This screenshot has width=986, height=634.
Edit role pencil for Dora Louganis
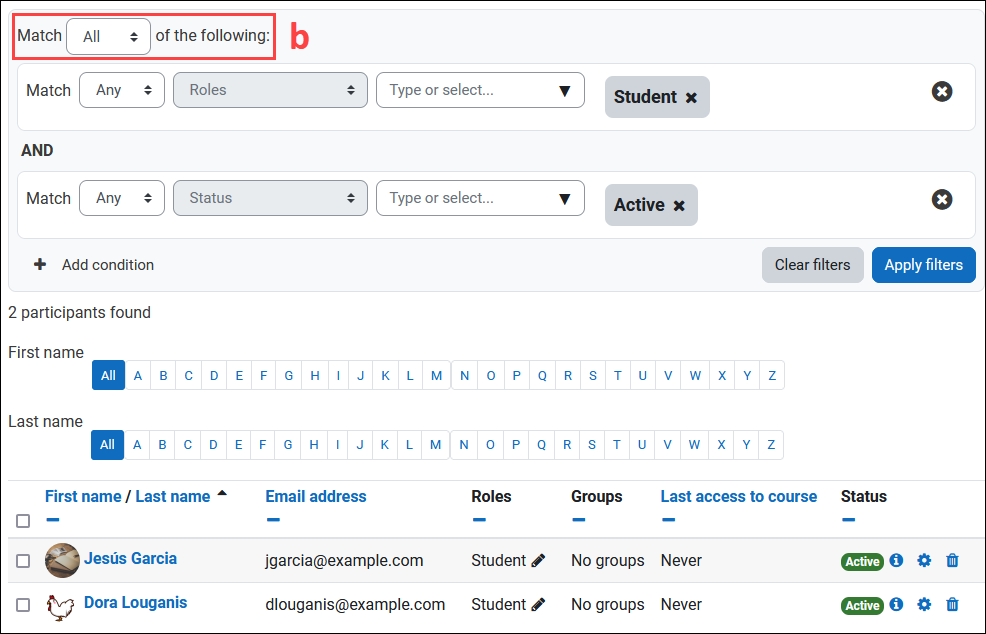click(538, 604)
